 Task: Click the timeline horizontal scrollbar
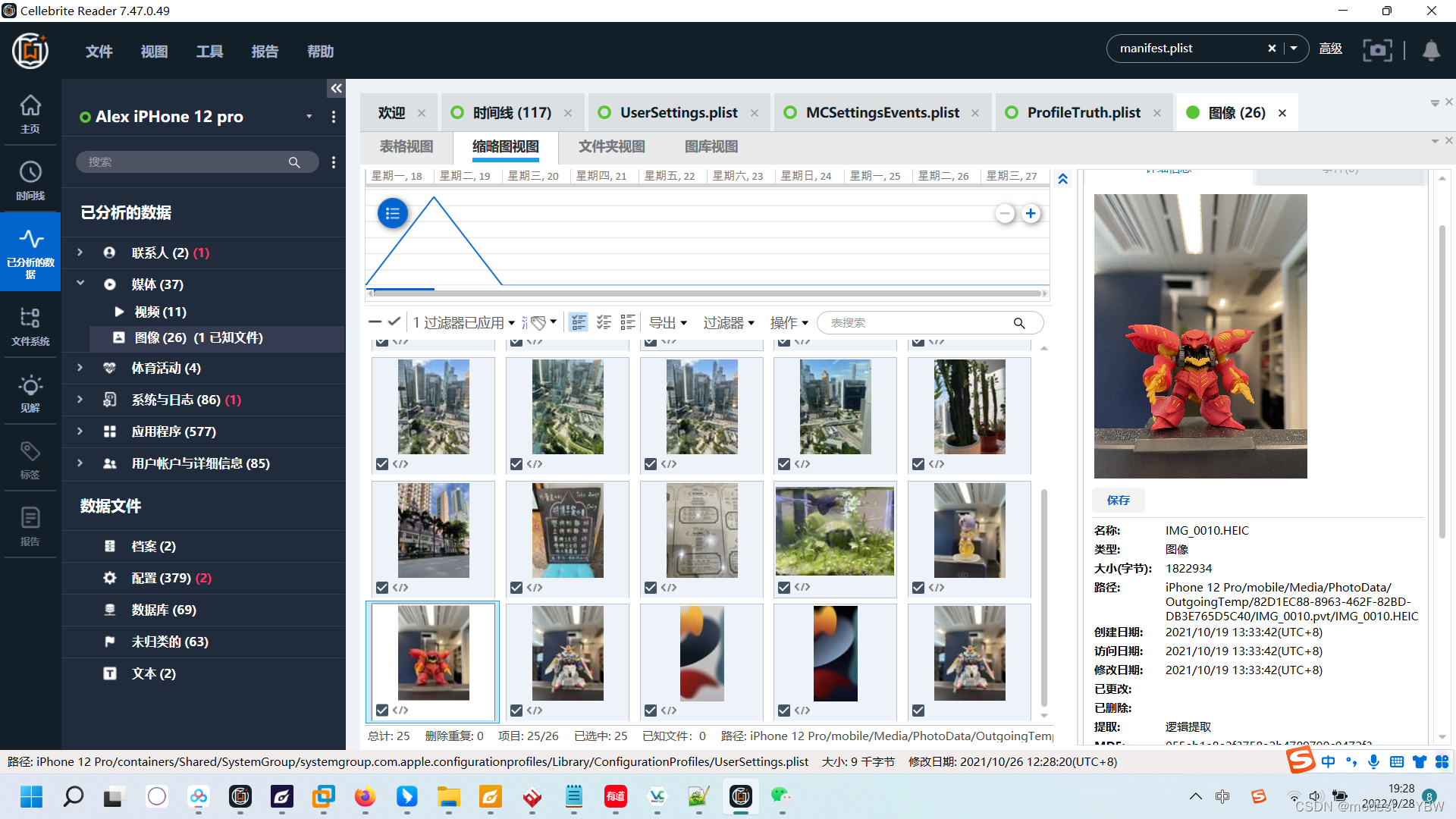(x=705, y=293)
